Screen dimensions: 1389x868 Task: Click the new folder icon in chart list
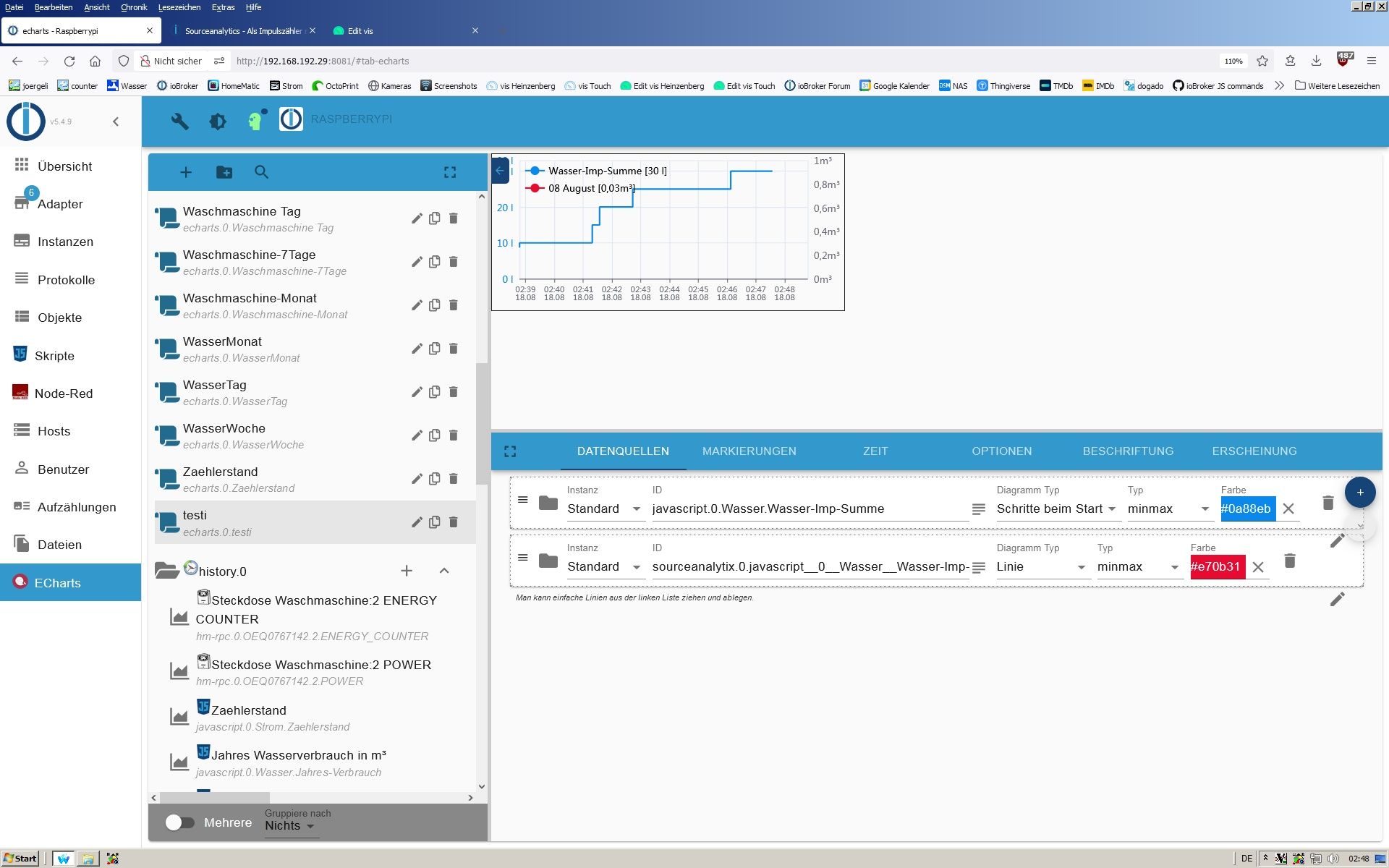224,172
